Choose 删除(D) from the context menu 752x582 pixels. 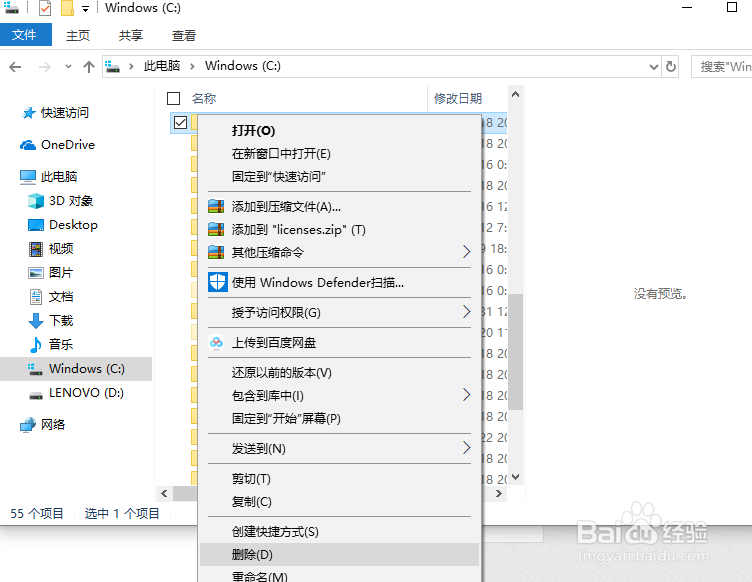click(339, 555)
